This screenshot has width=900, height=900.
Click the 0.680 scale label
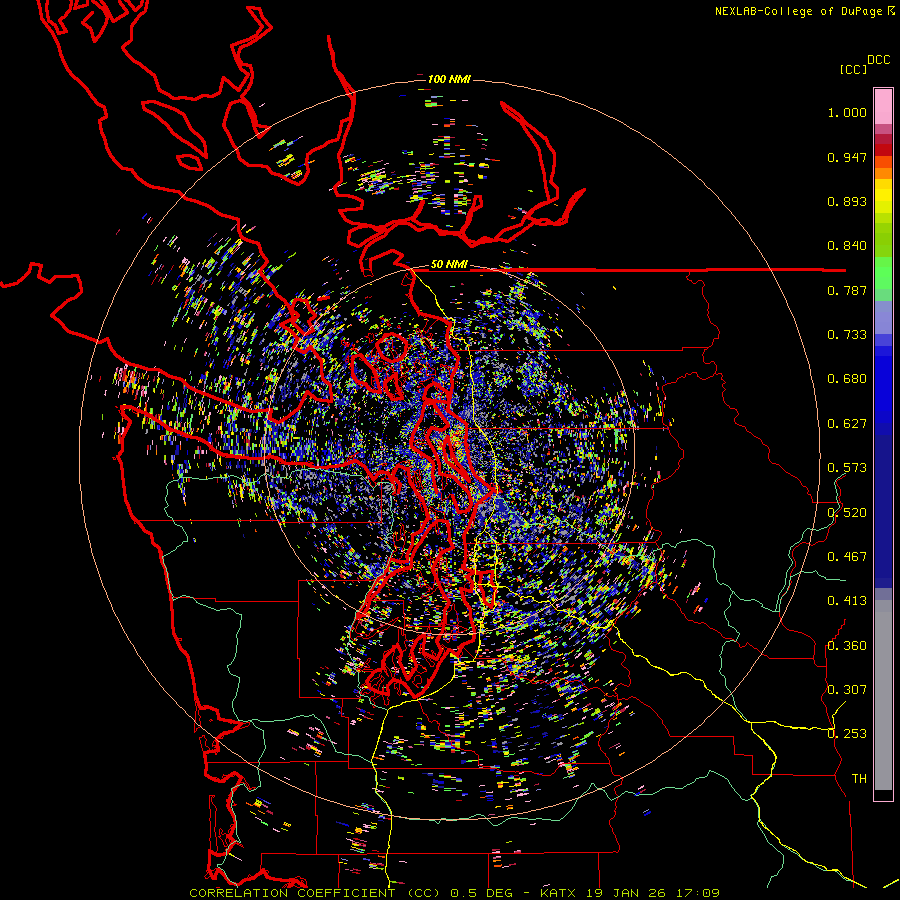coord(847,379)
